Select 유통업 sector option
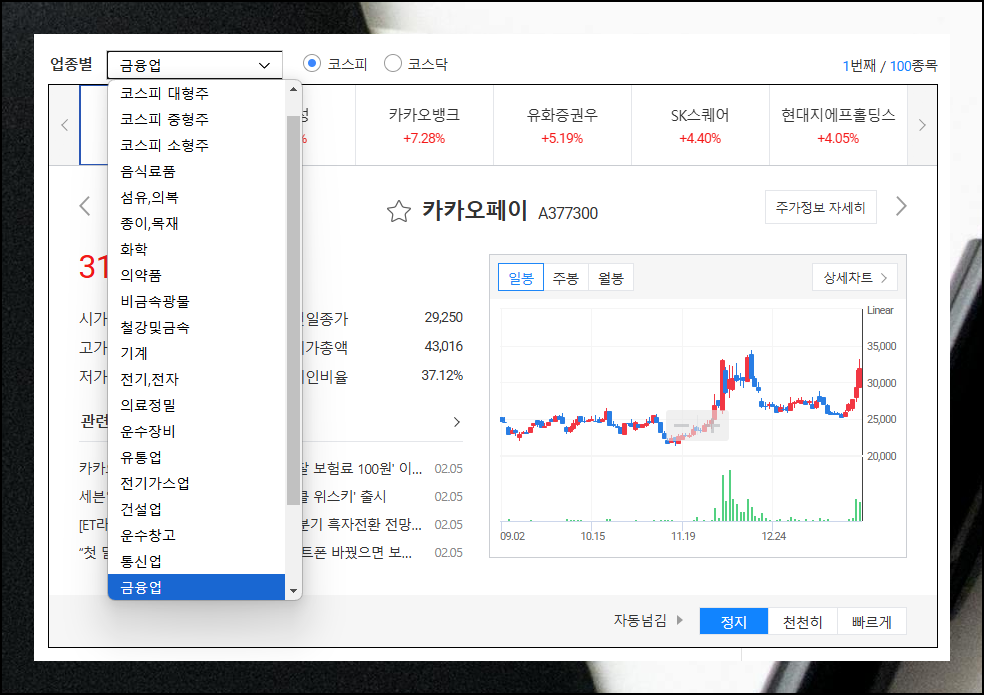The height and width of the screenshot is (695, 984). click(196, 457)
